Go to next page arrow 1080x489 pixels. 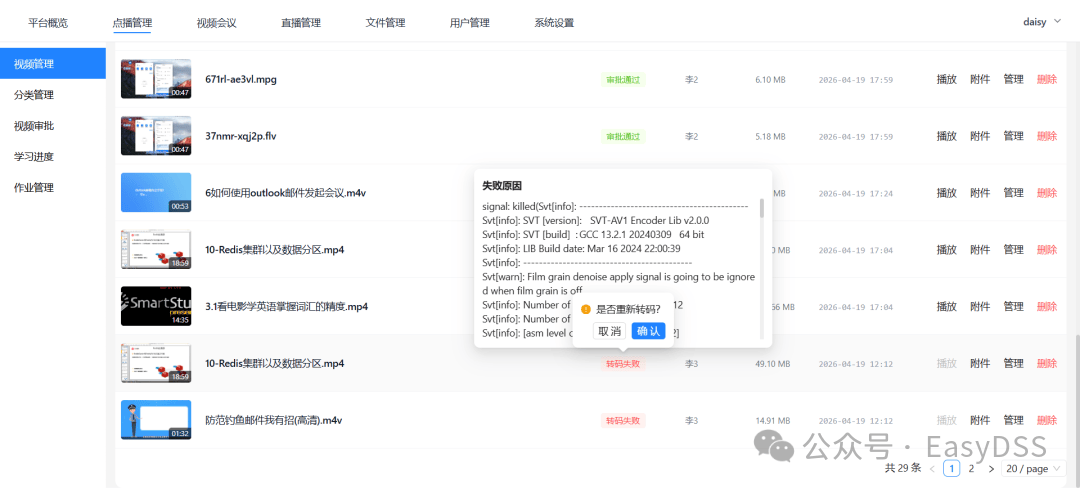pos(990,469)
